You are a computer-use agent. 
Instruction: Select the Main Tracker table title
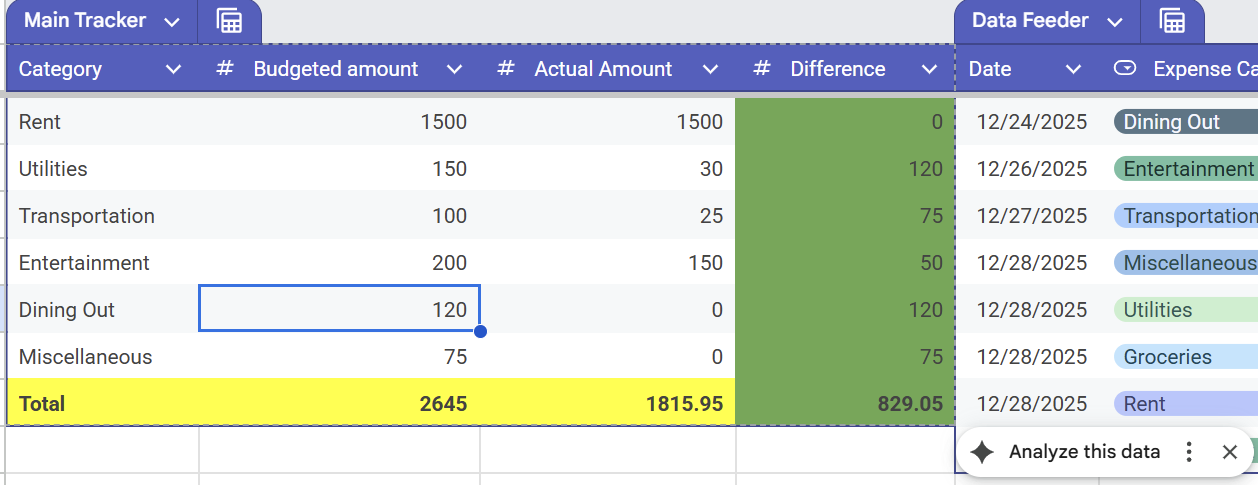tap(85, 21)
